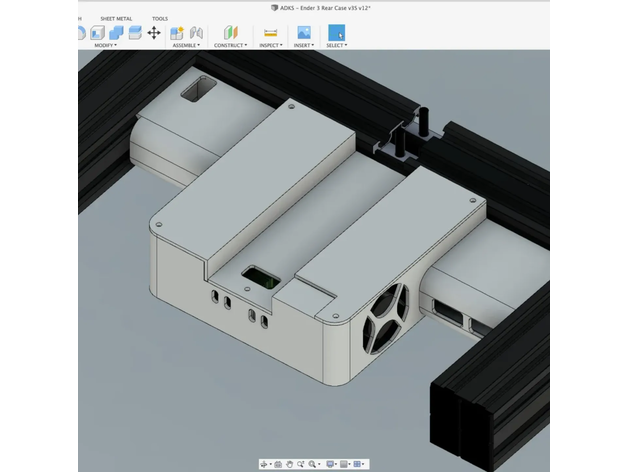Expand the INSPECT dropdown
The image size is (628, 472).
(270, 45)
